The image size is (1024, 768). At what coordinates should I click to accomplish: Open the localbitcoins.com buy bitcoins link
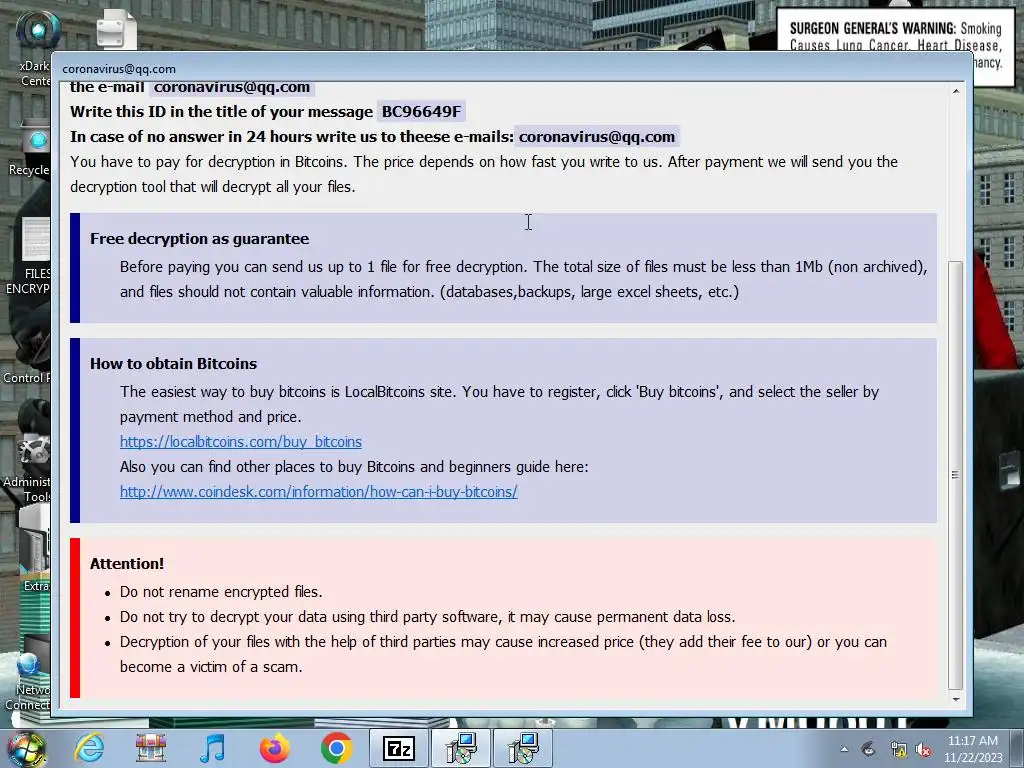(x=240, y=442)
